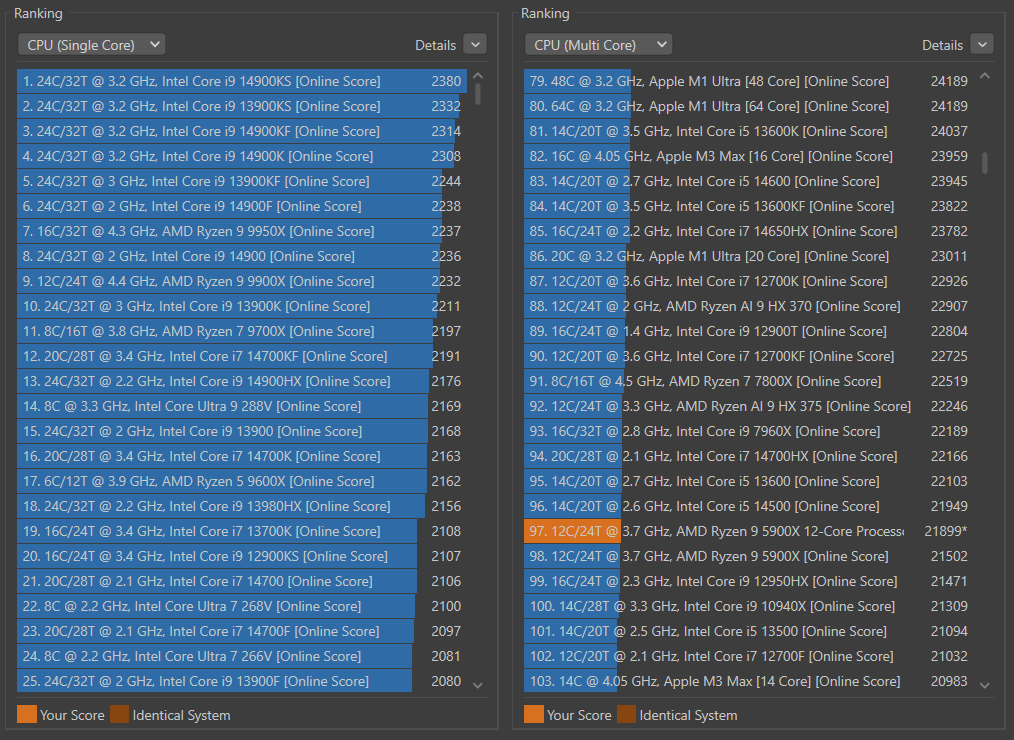Select row 5 Intel Core i9 13900KF
The image size is (1014, 740).
(242, 181)
